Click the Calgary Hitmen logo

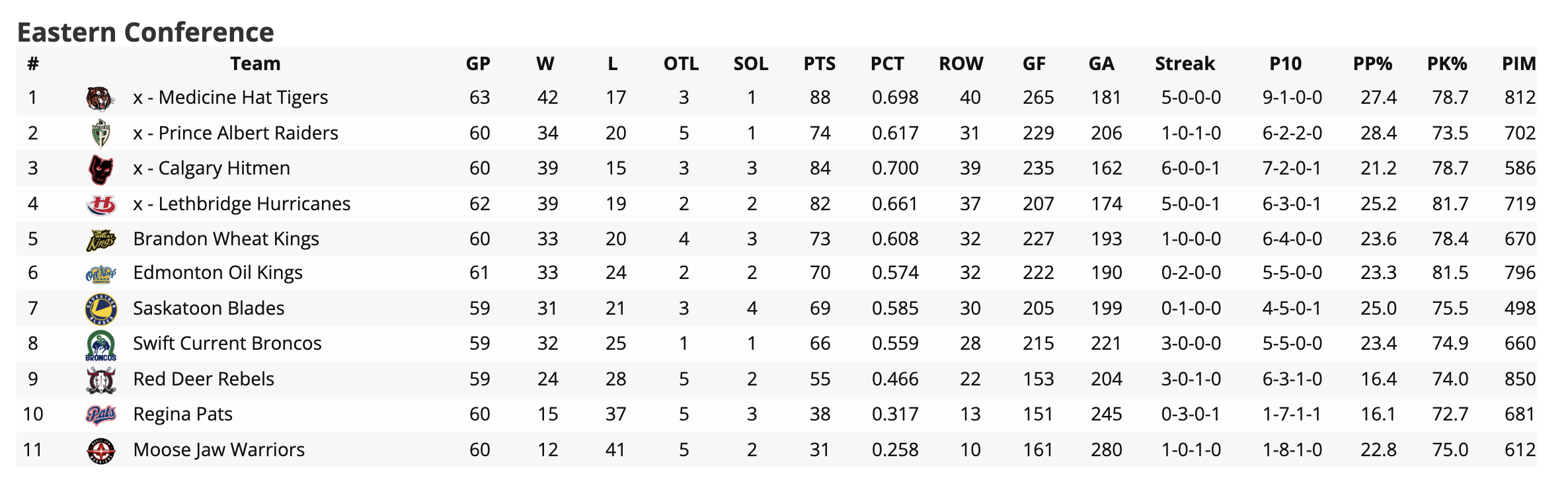(x=100, y=169)
